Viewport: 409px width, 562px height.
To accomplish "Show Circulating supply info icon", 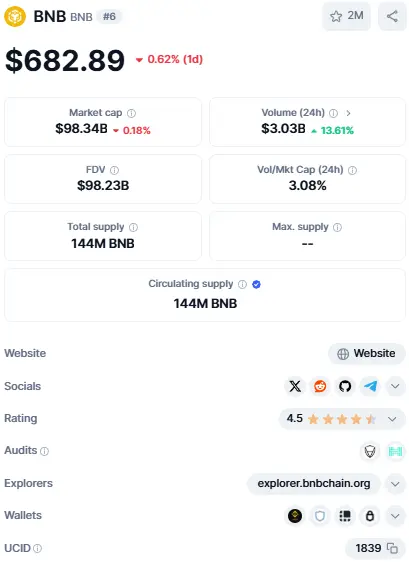I will point(243,284).
